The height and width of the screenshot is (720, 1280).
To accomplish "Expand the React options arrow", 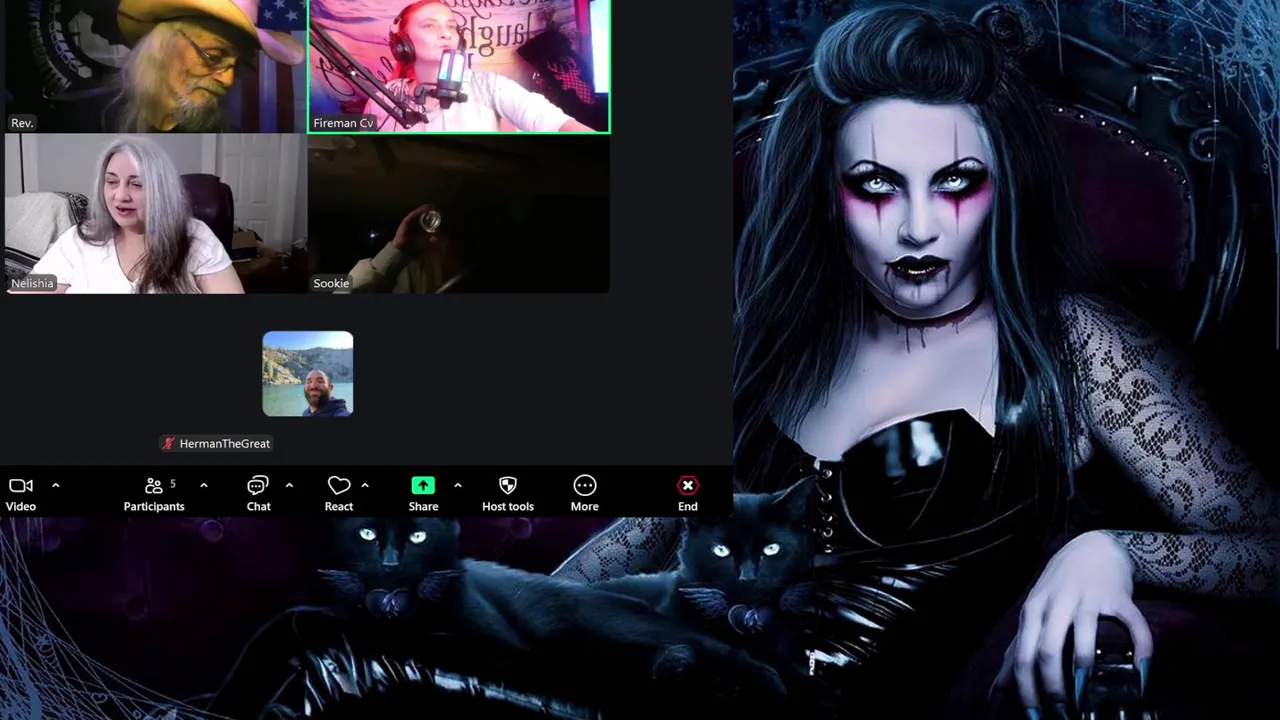I will [365, 485].
